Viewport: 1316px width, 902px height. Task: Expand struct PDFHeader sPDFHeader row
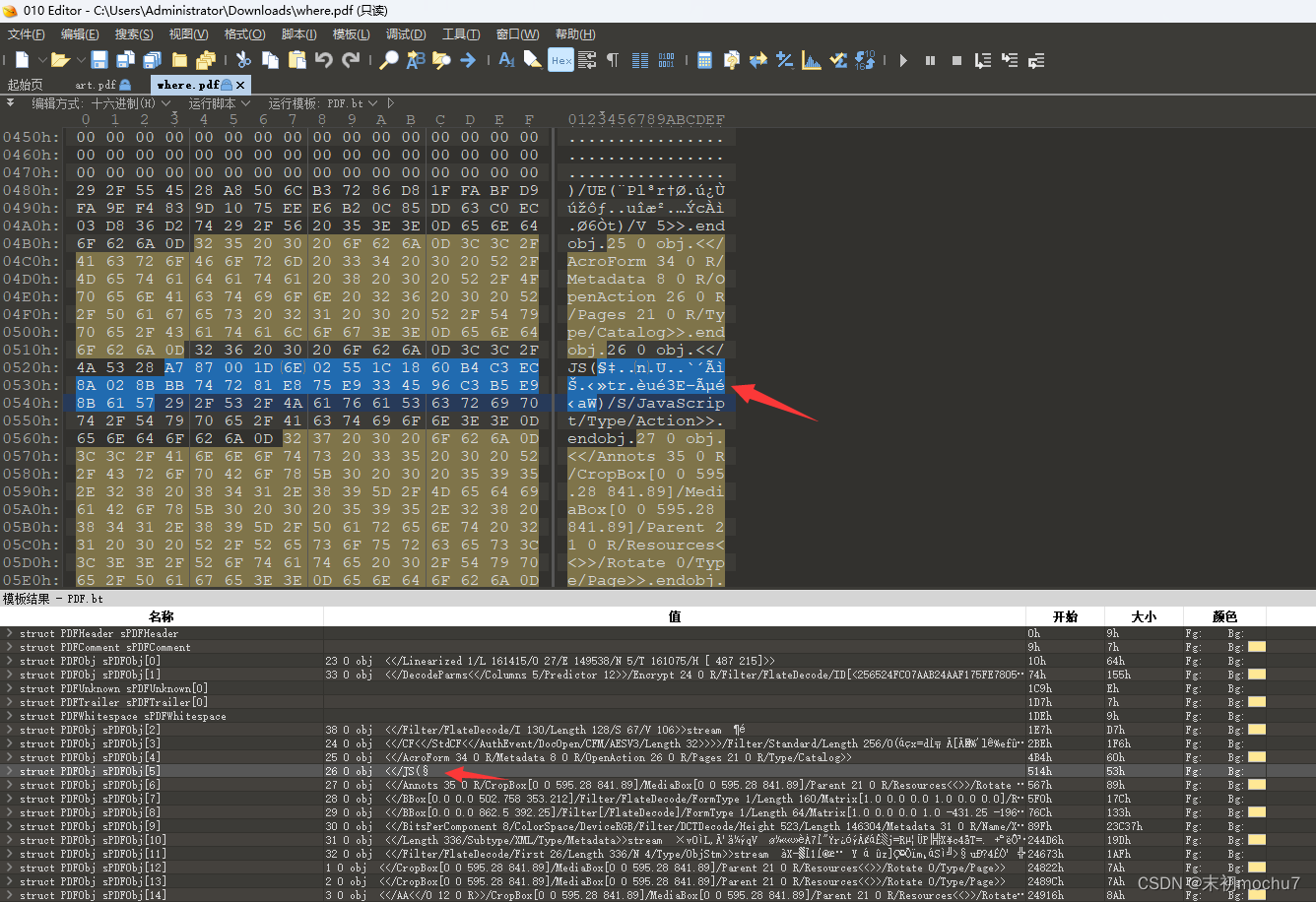click(9, 633)
